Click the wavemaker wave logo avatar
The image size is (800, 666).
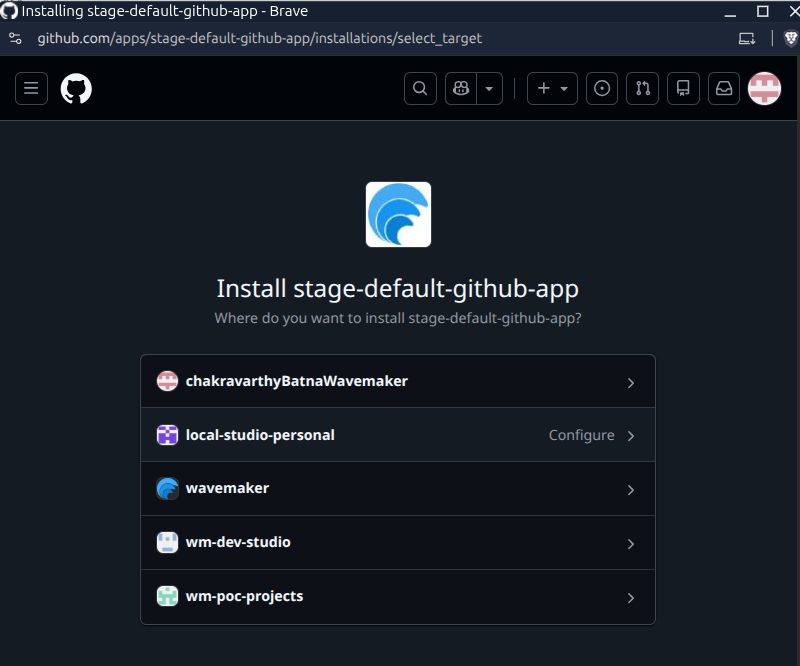click(167, 488)
